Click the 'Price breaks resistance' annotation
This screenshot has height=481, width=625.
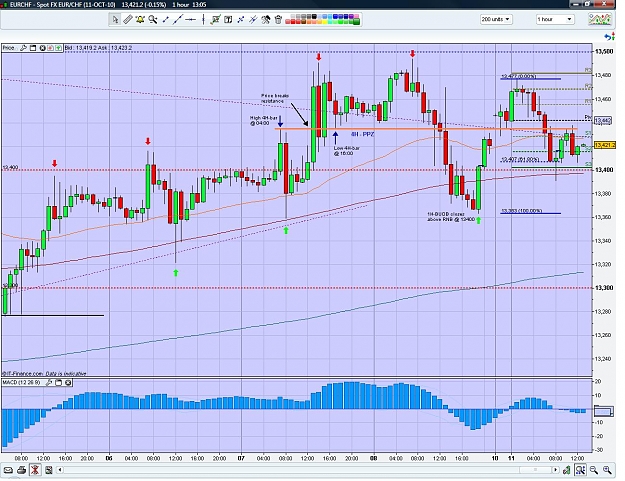[275, 98]
